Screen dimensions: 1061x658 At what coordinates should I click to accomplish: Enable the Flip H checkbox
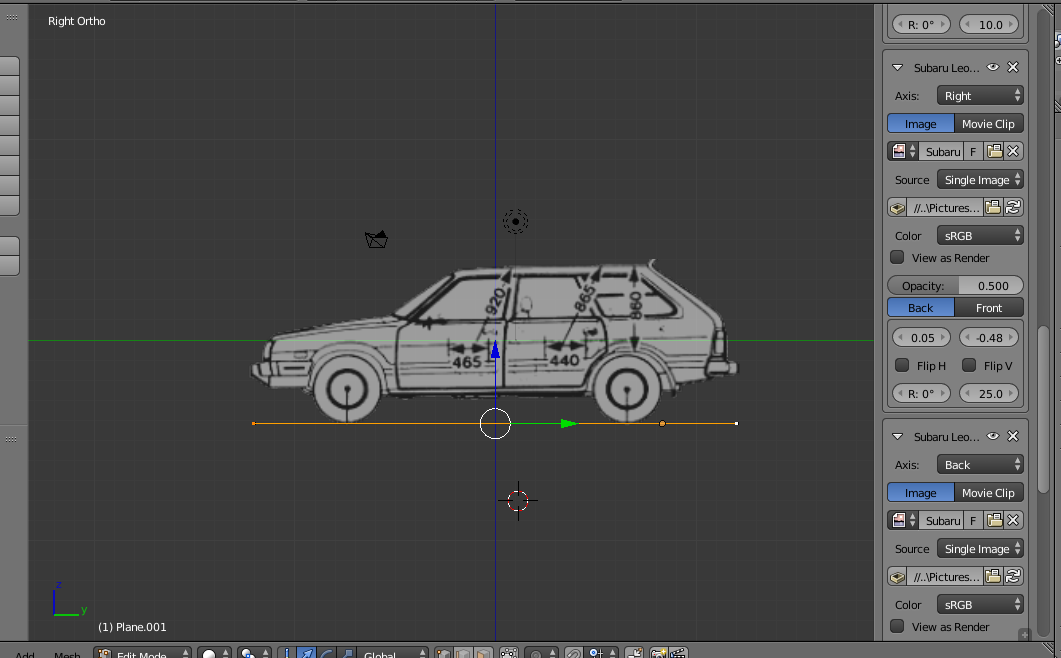pos(902,366)
